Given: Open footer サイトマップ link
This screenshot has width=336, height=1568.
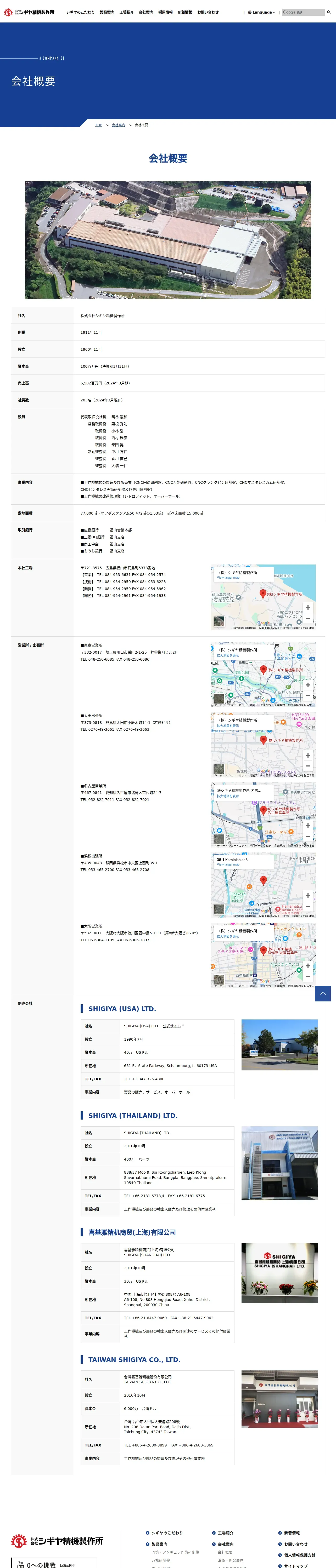Looking at the screenshot, I should click(296, 1566).
